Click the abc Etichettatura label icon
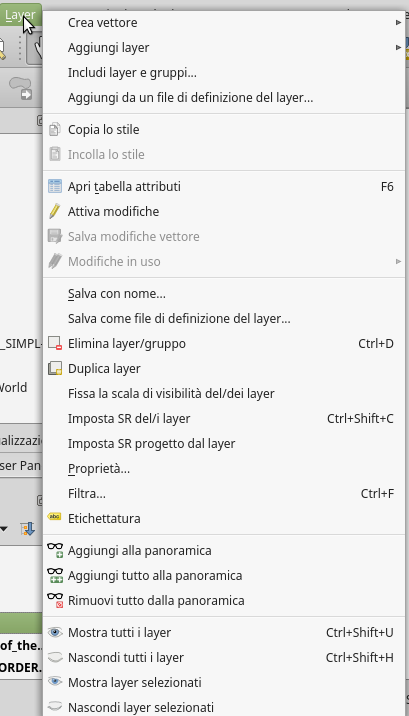The image size is (409, 716). (x=54, y=517)
